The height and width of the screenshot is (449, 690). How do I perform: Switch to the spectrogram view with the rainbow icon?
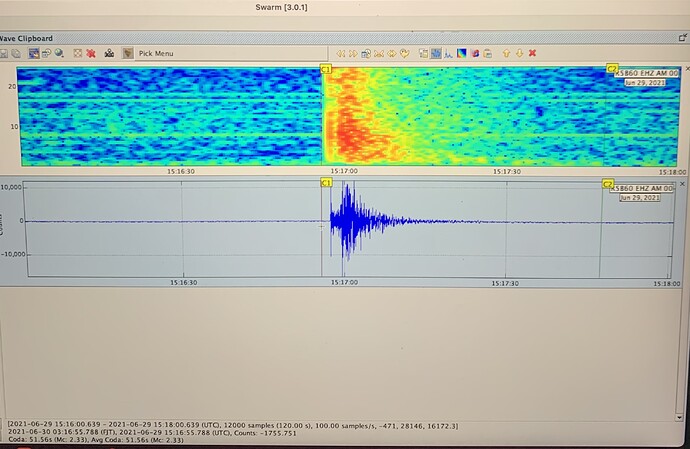[x=461, y=54]
